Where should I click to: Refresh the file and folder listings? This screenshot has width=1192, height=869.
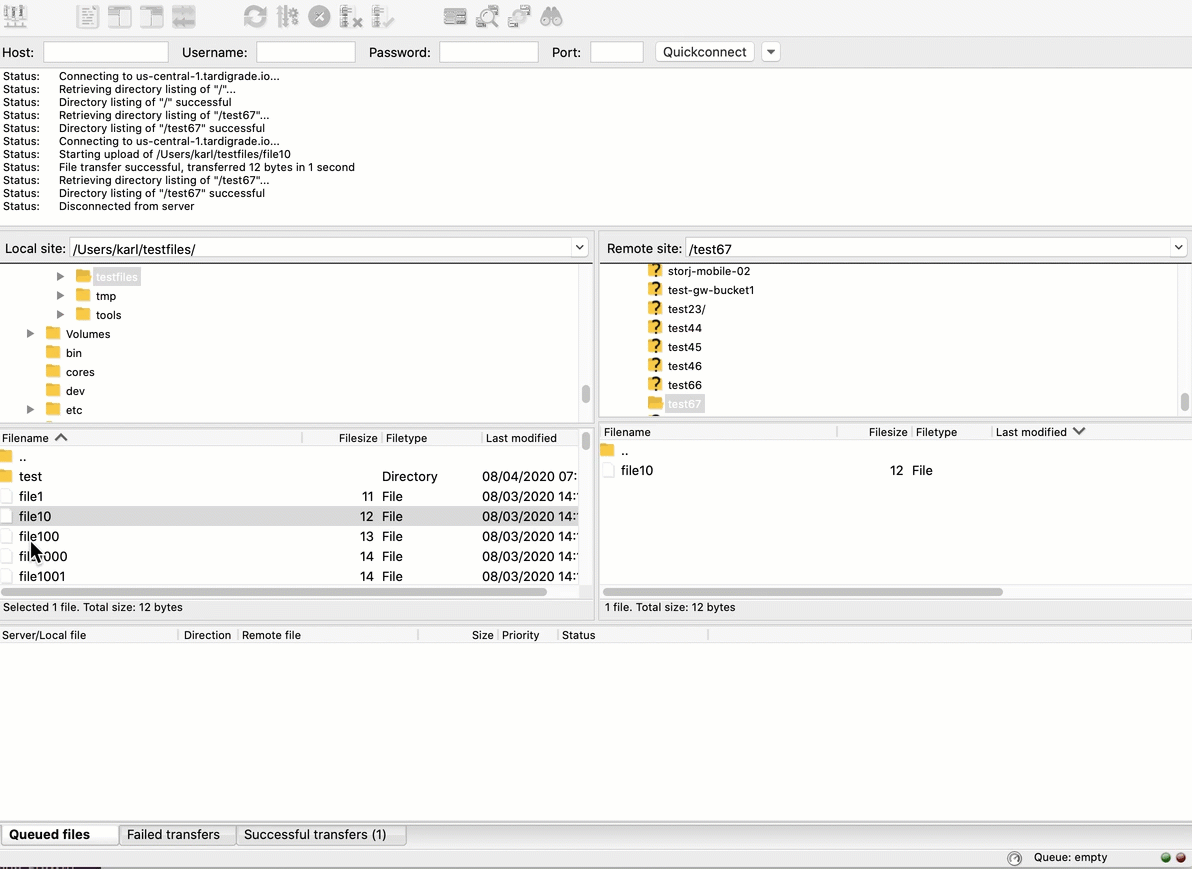tap(255, 16)
